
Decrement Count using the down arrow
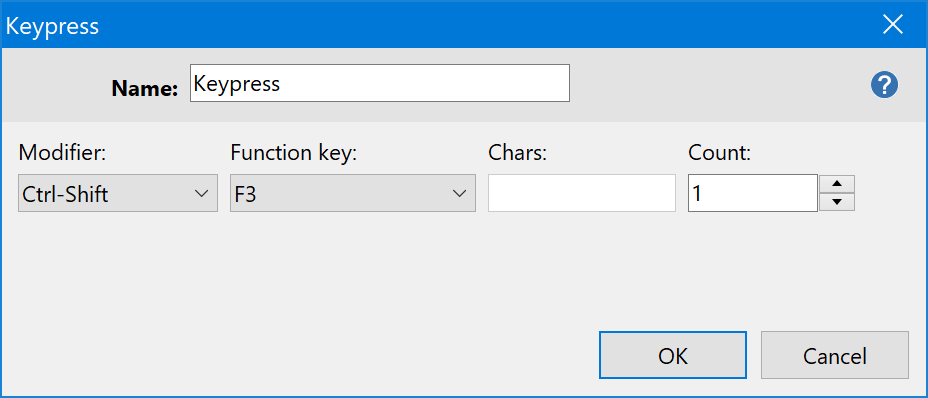tap(837, 202)
